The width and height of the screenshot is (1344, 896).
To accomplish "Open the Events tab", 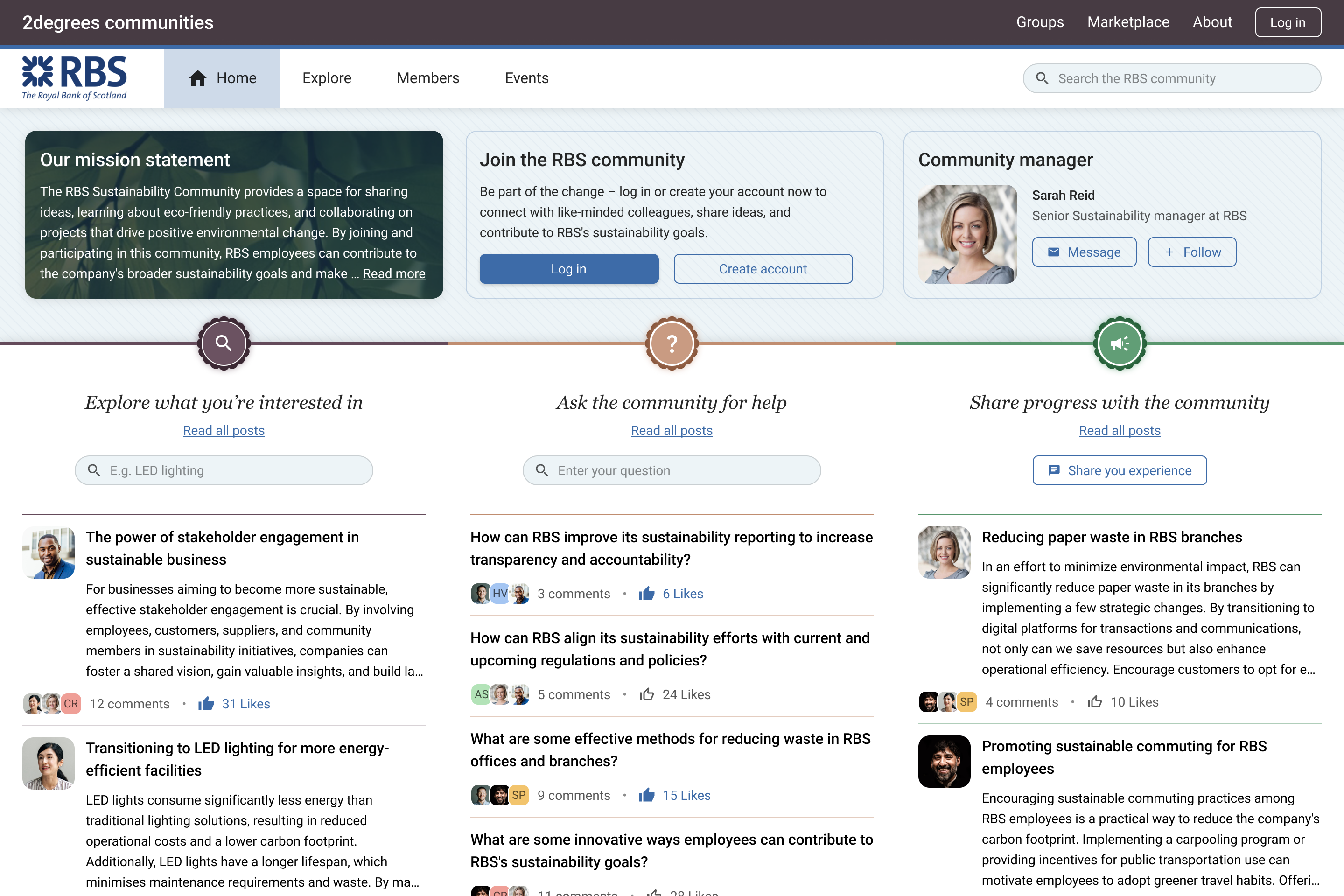I will [x=527, y=78].
